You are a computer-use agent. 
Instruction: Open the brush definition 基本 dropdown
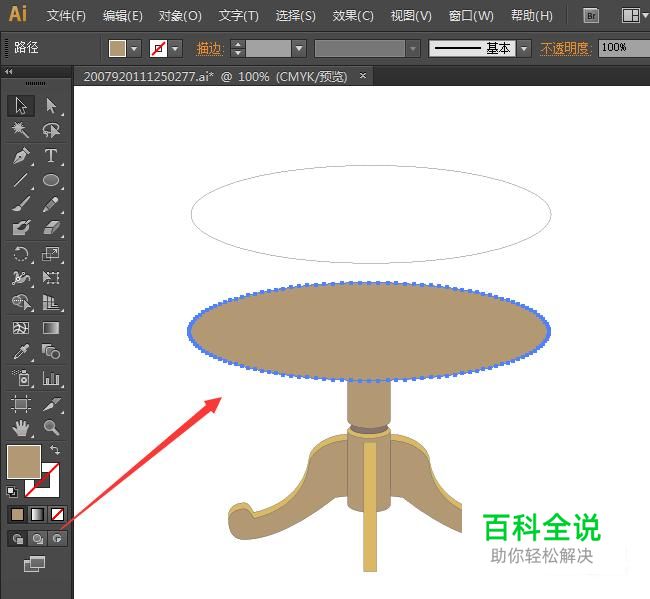(524, 49)
